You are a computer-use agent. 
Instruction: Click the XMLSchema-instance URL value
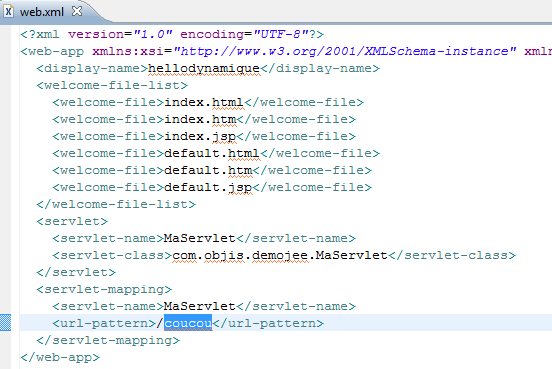click(344, 51)
